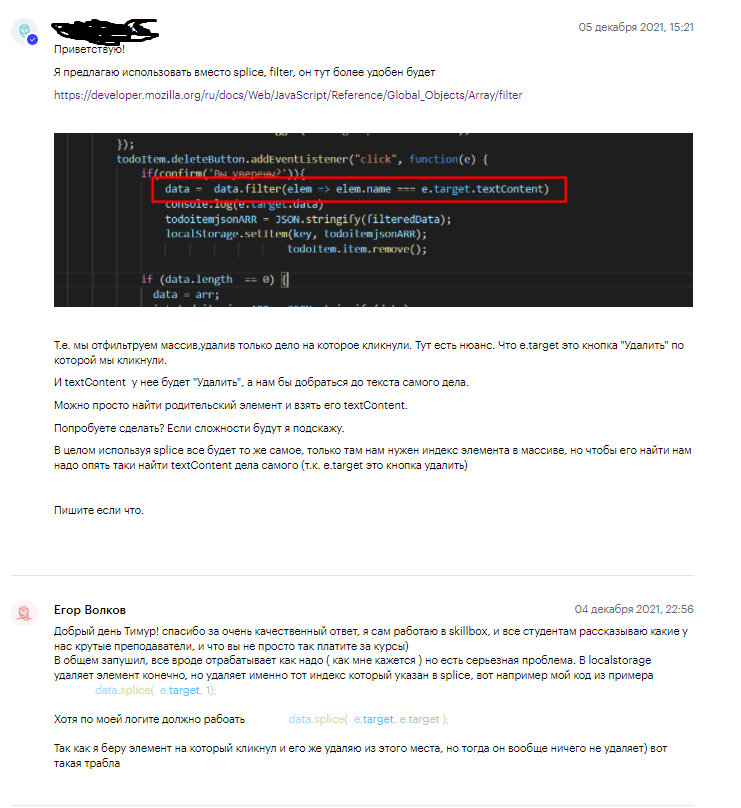Click Егор Волков's pink avatar icon
Viewport: 741px width, 808px height.
(x=24, y=613)
